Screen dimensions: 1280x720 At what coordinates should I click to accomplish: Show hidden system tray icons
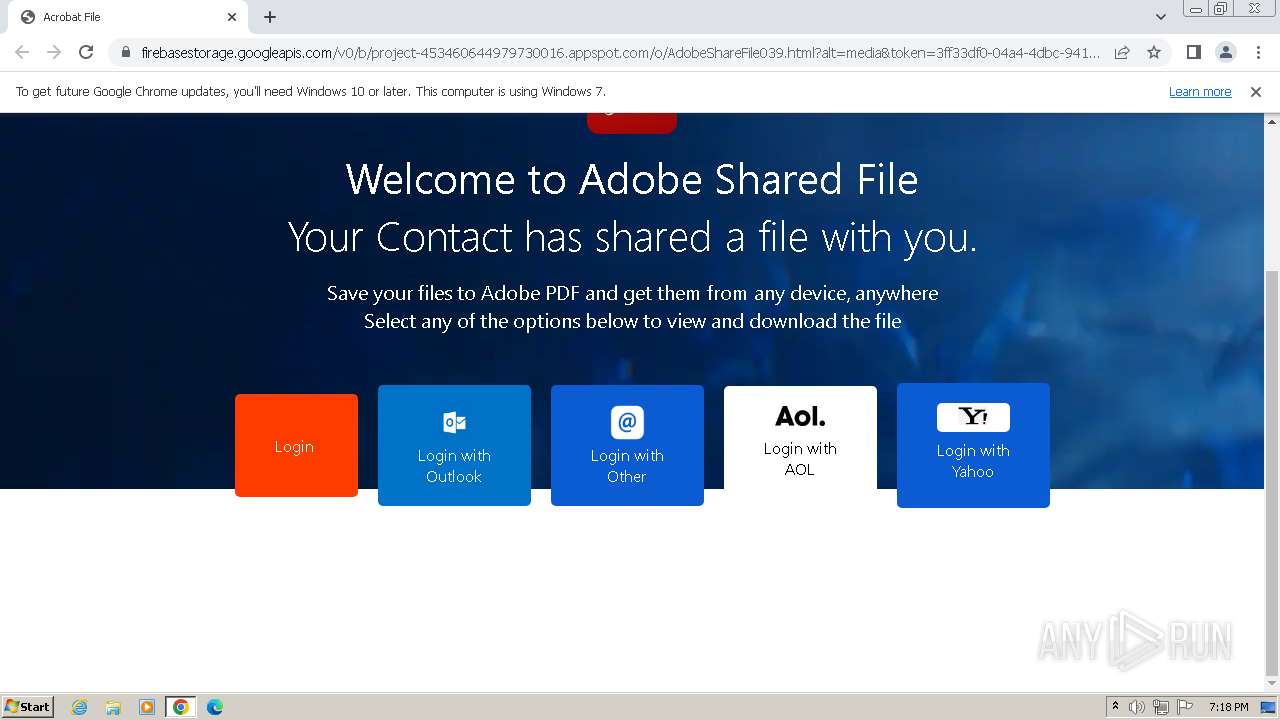[1115, 707]
